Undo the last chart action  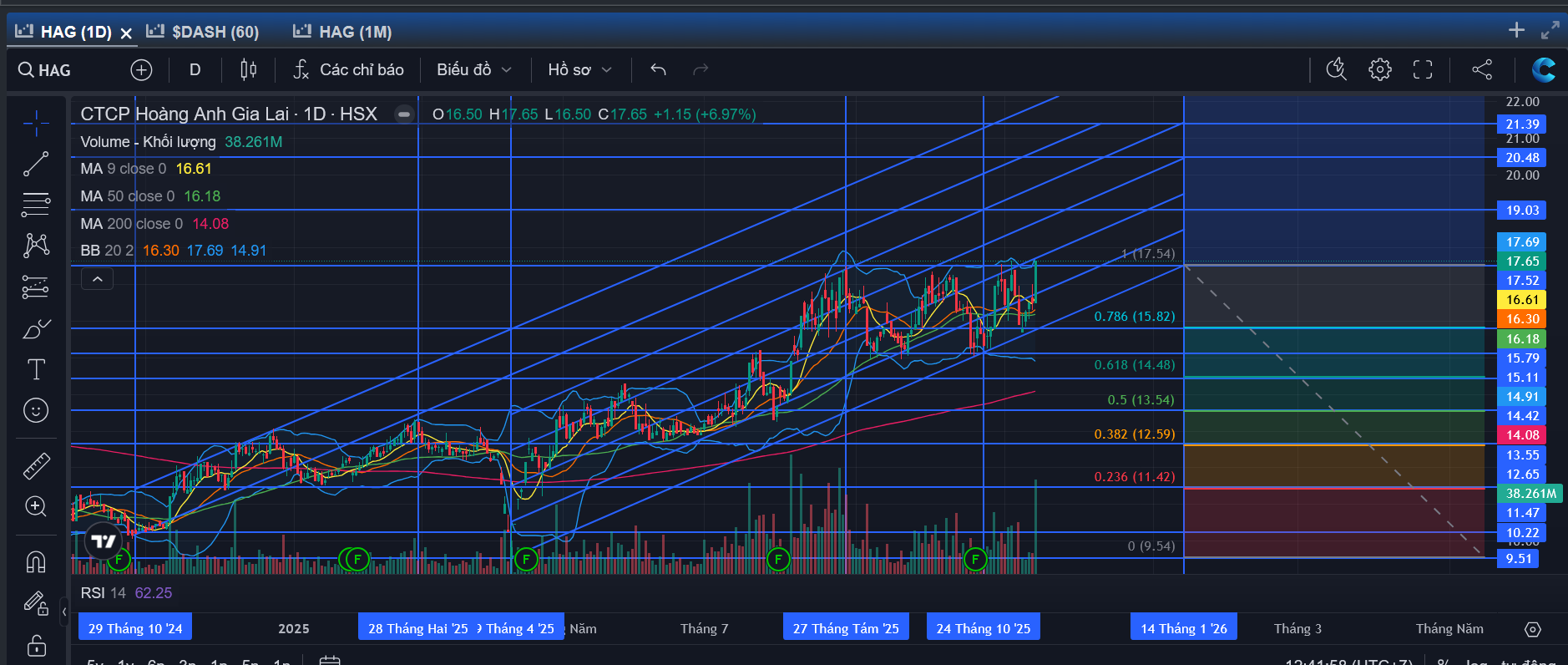tap(658, 69)
